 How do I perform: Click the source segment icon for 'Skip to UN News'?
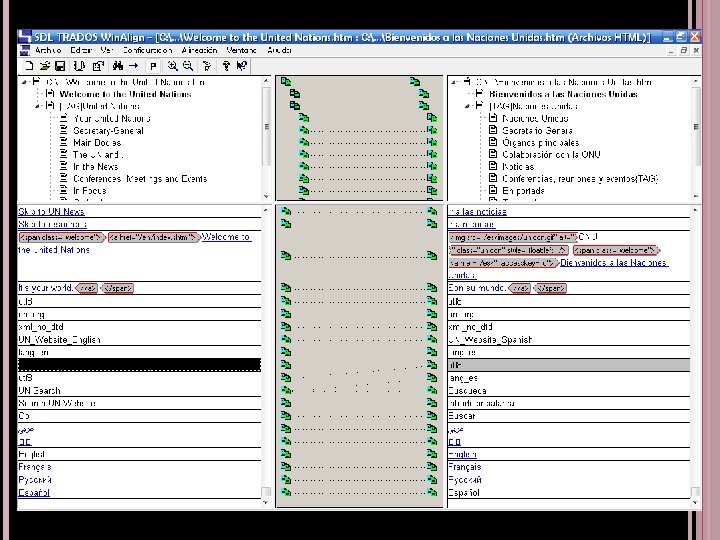coord(286,211)
